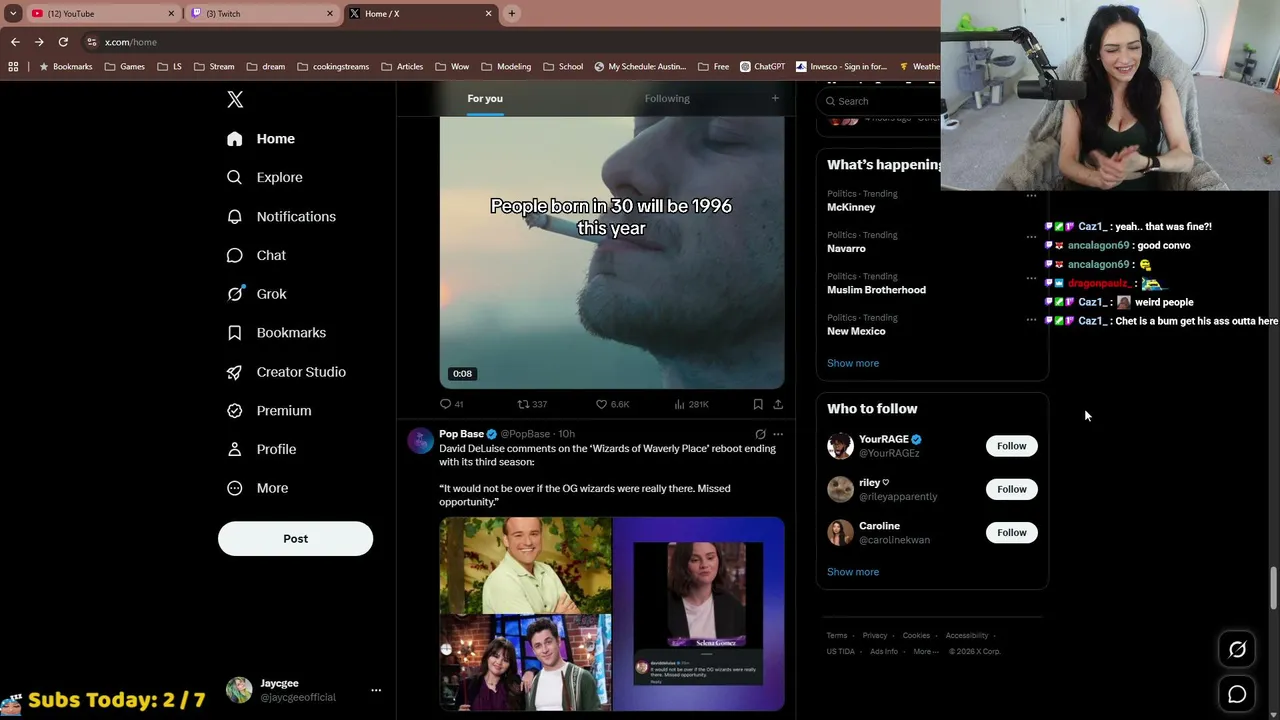
Task: Open Explore from the sidebar
Action: [x=265, y=177]
